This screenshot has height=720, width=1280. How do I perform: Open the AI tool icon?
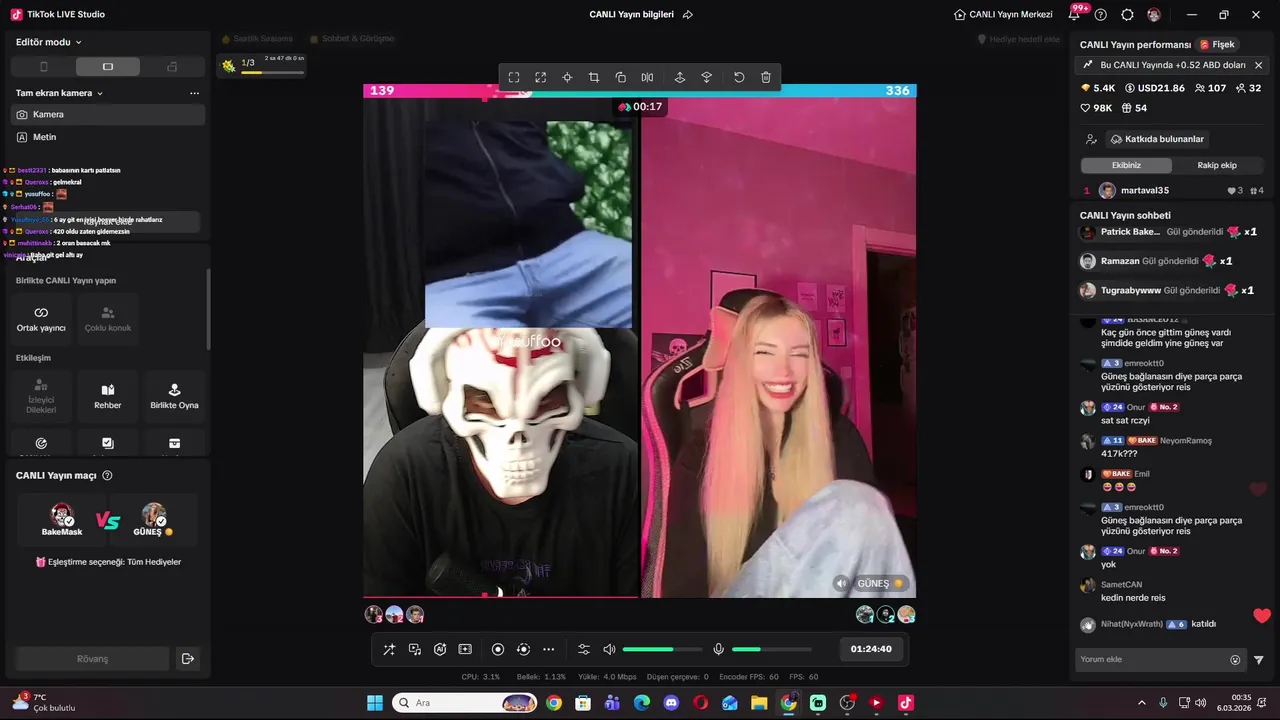coord(440,649)
